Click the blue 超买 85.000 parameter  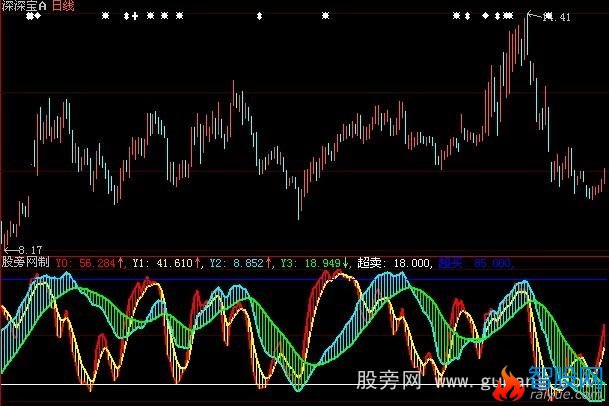[475, 263]
